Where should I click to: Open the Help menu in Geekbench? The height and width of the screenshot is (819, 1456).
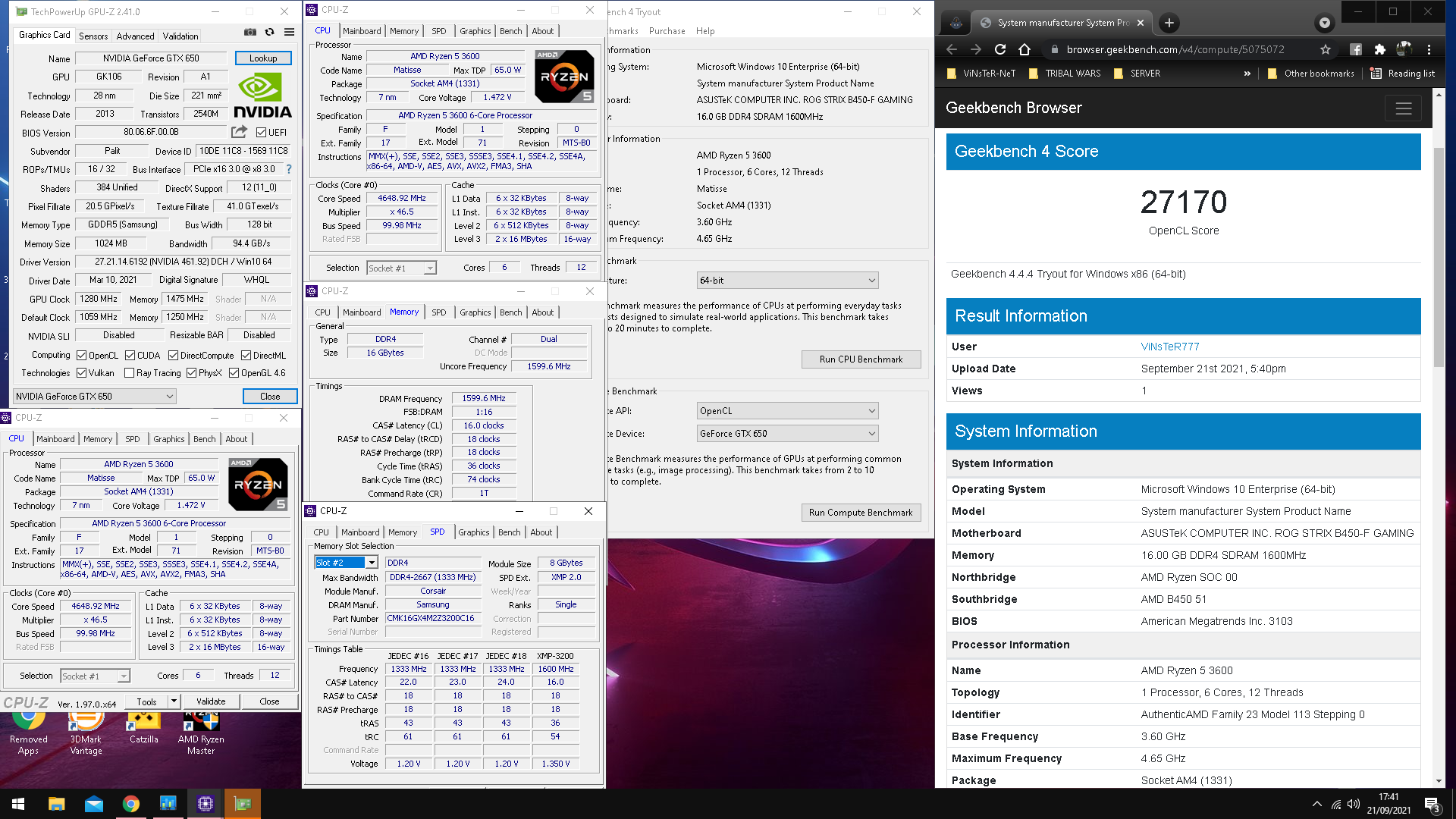705,31
